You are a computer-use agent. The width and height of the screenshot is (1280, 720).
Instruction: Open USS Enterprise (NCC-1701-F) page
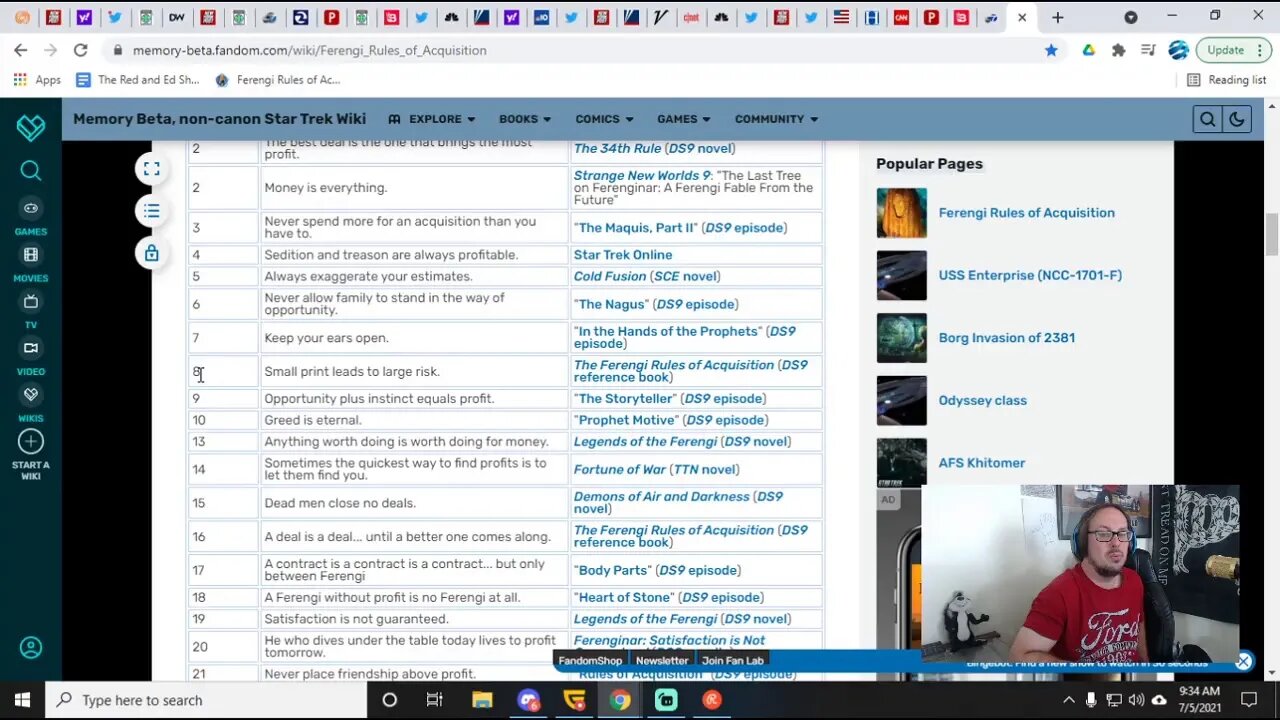coord(1030,275)
